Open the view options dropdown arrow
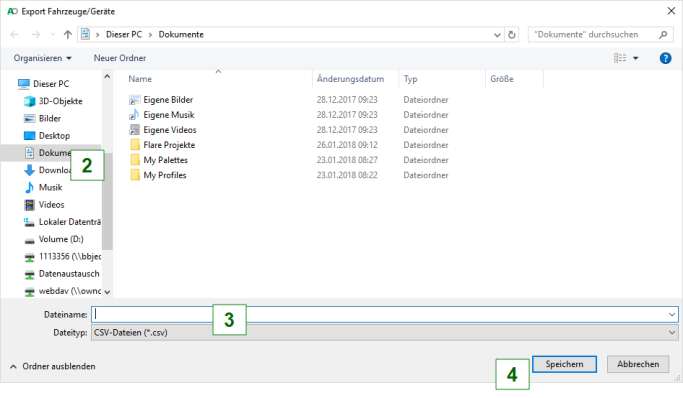The width and height of the screenshot is (683, 398). click(636, 58)
